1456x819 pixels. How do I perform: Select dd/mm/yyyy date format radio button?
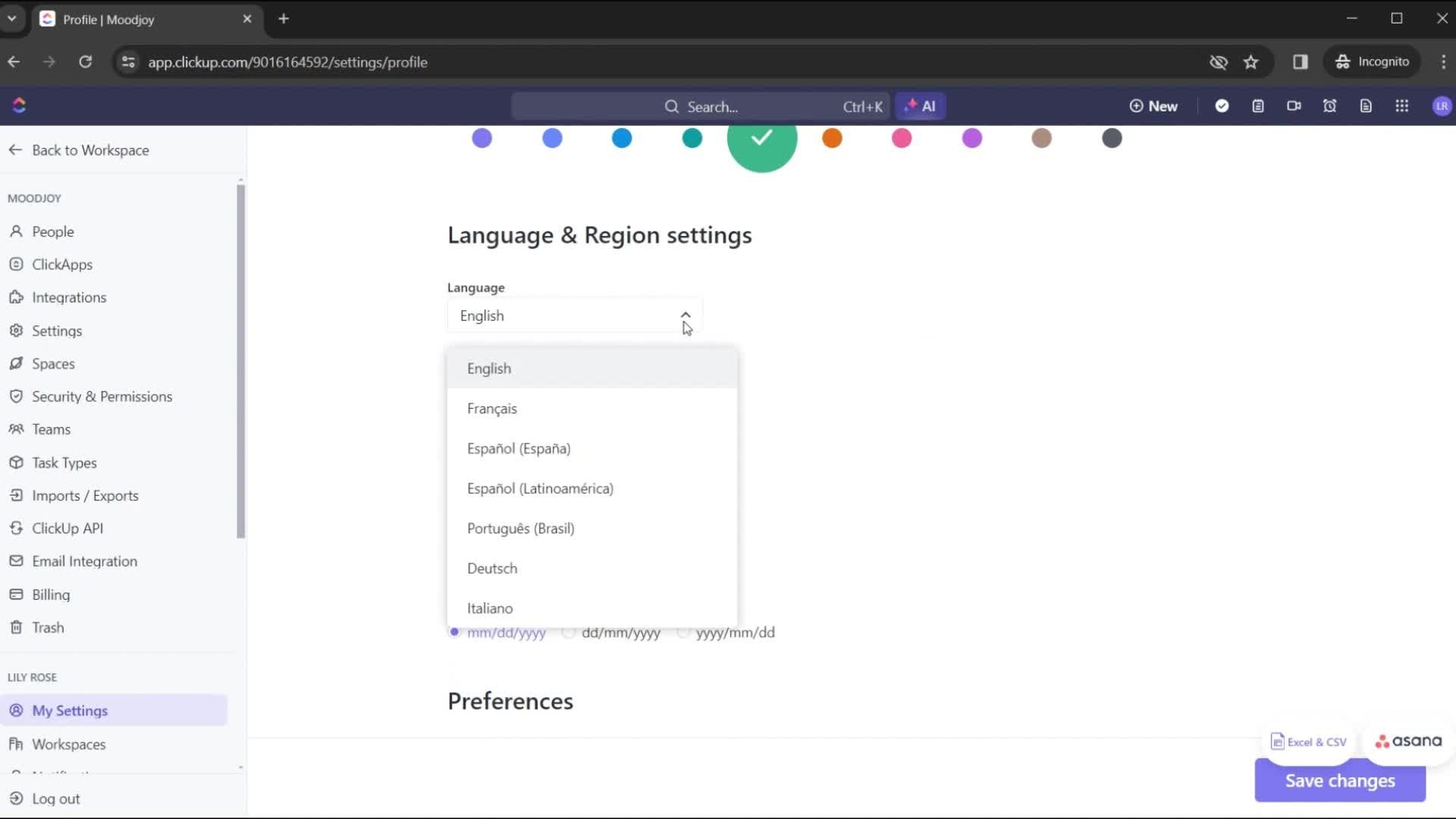(569, 632)
